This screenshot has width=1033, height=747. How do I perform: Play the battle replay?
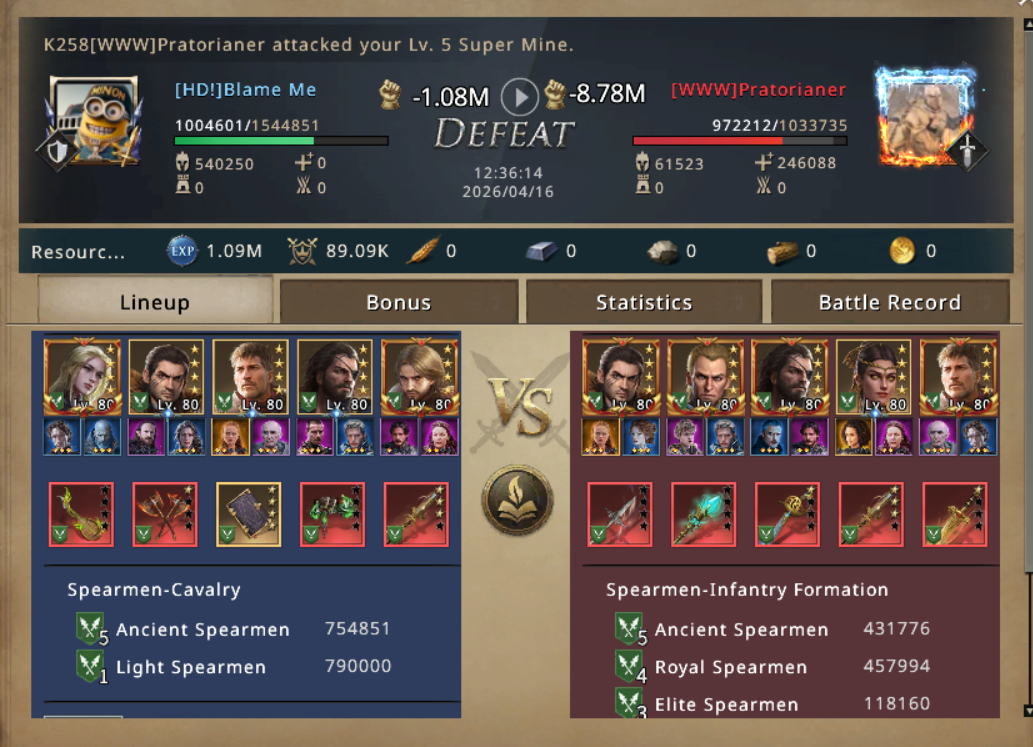[x=519, y=97]
